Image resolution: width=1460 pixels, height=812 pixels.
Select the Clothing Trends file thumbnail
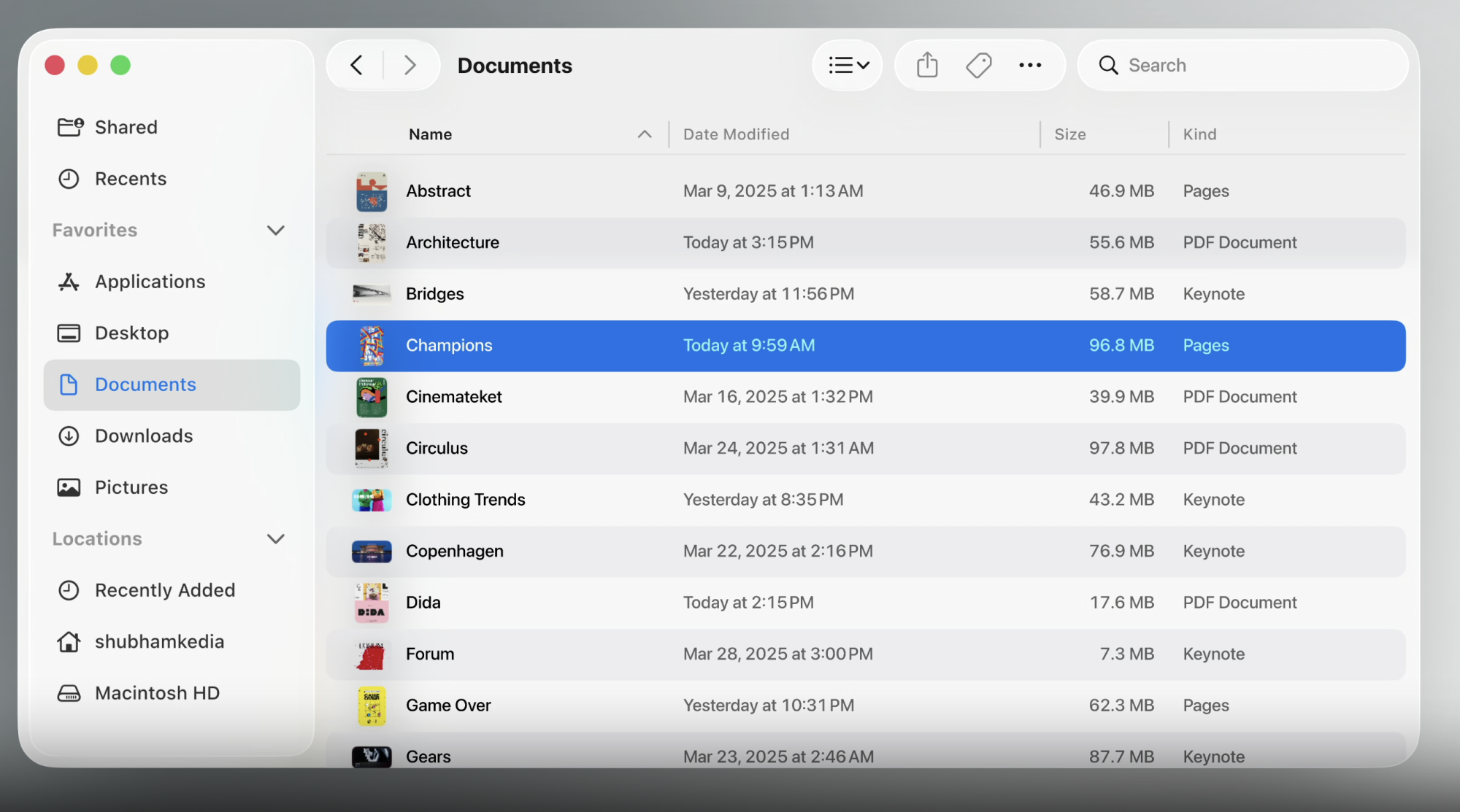click(x=372, y=500)
